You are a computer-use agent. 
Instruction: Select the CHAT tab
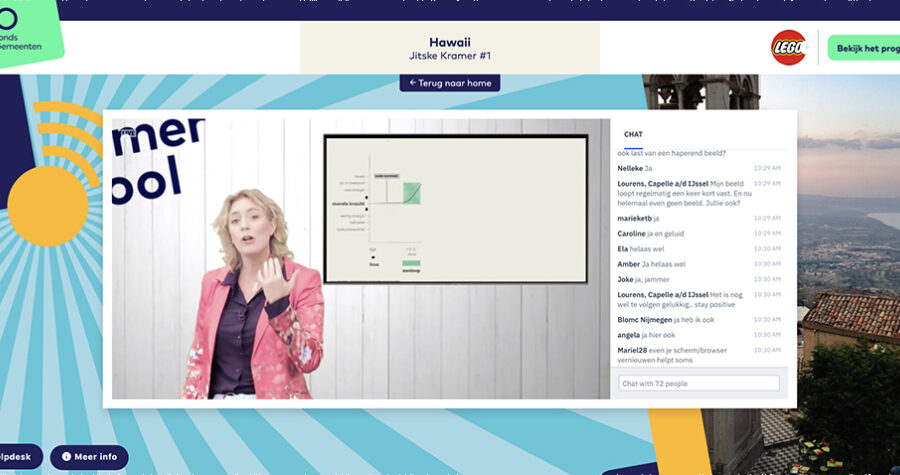coord(633,134)
